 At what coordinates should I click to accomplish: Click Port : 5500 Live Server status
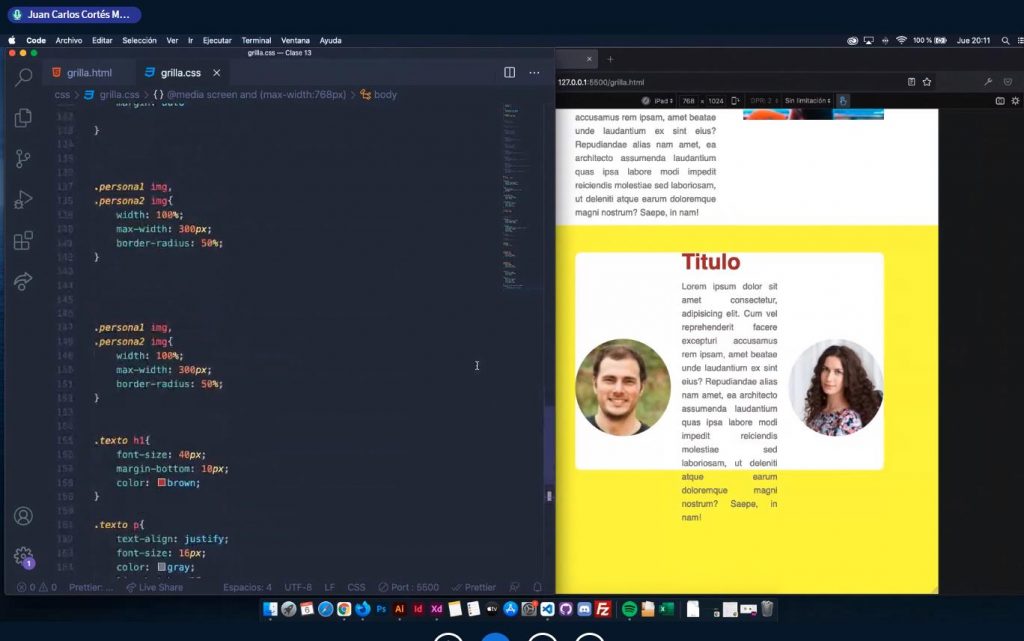409,587
